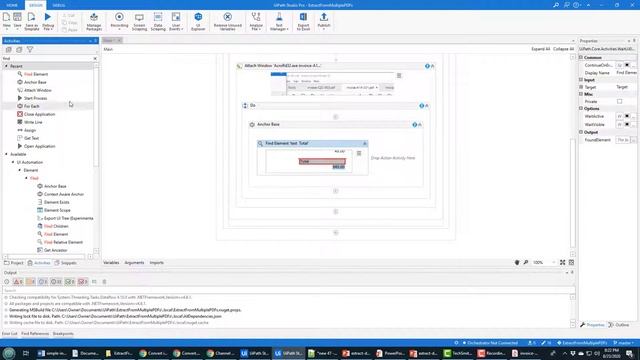Image resolution: width=640 pixels, height=360 pixels.
Task: Click the zoom magnifier icon in designer footer
Action: pyautogui.click(x=526, y=262)
